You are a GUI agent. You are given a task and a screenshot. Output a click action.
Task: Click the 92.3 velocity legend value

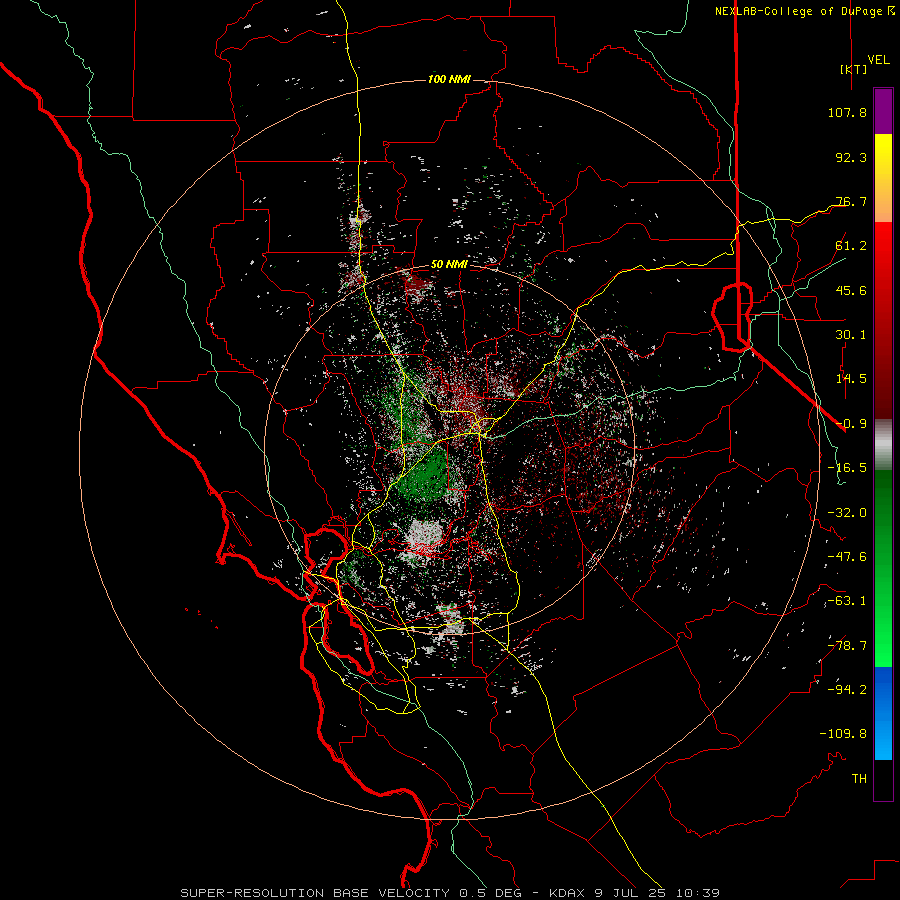point(851,157)
